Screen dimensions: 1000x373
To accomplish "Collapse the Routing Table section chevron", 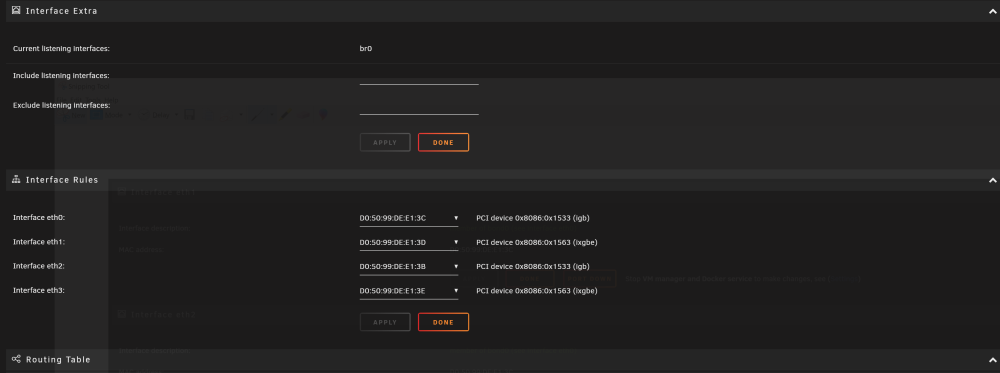I will [992, 360].
